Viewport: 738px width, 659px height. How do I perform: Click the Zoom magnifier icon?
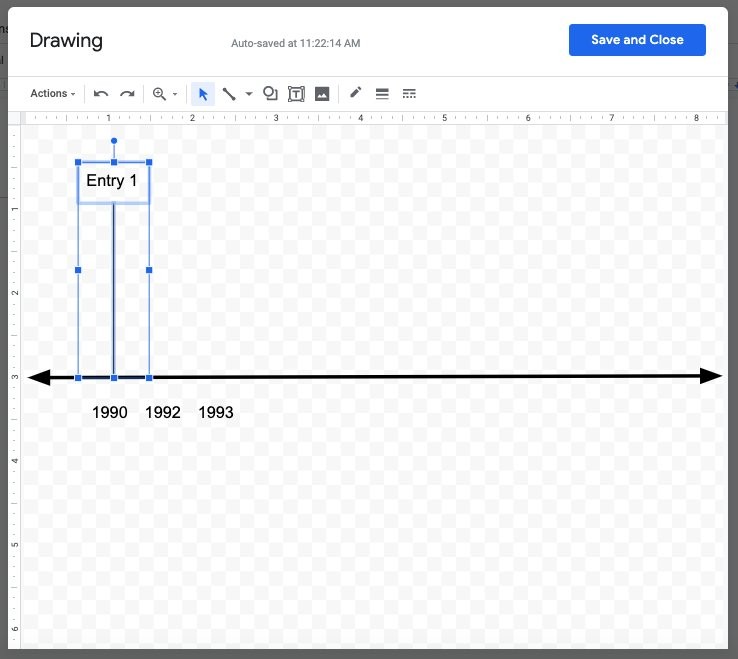(x=159, y=94)
